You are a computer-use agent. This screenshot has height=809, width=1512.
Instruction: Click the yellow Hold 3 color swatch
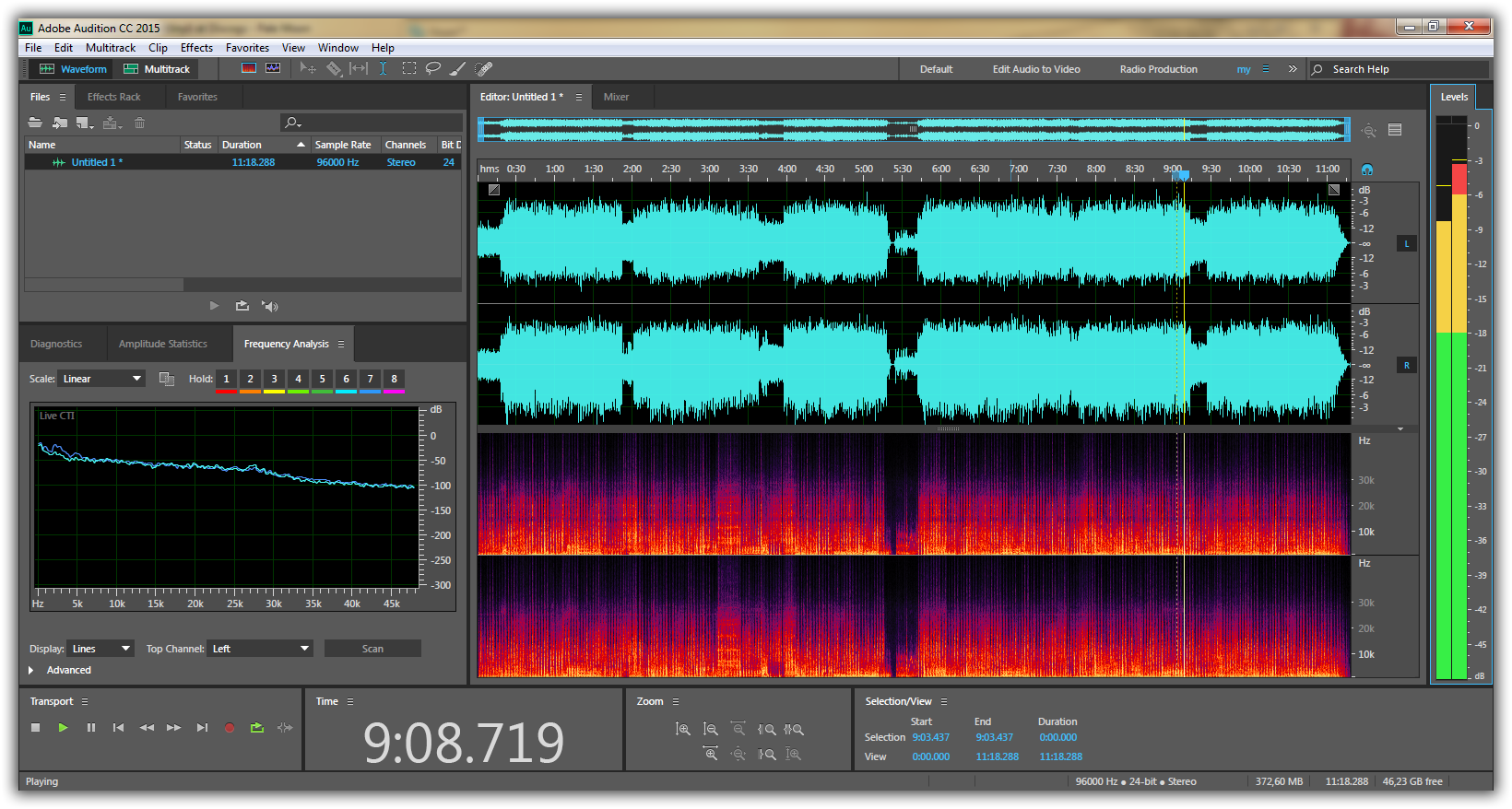tap(274, 392)
